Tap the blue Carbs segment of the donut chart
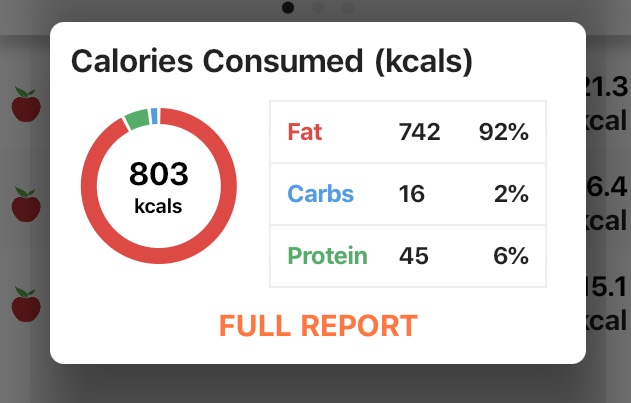Viewport: 631px width, 403px height. pyautogui.click(x=154, y=115)
